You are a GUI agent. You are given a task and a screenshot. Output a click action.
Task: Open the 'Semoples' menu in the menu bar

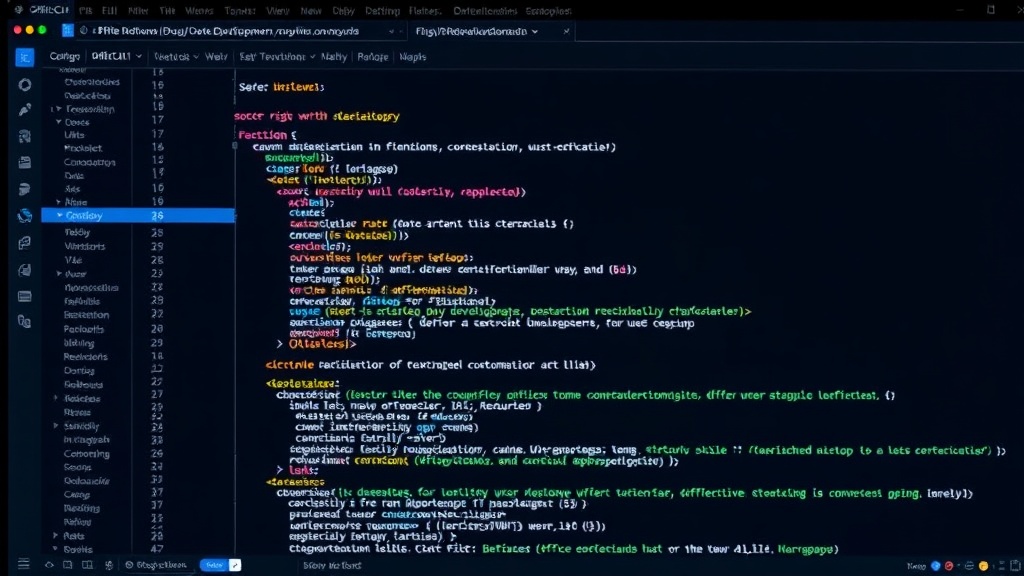click(x=548, y=10)
